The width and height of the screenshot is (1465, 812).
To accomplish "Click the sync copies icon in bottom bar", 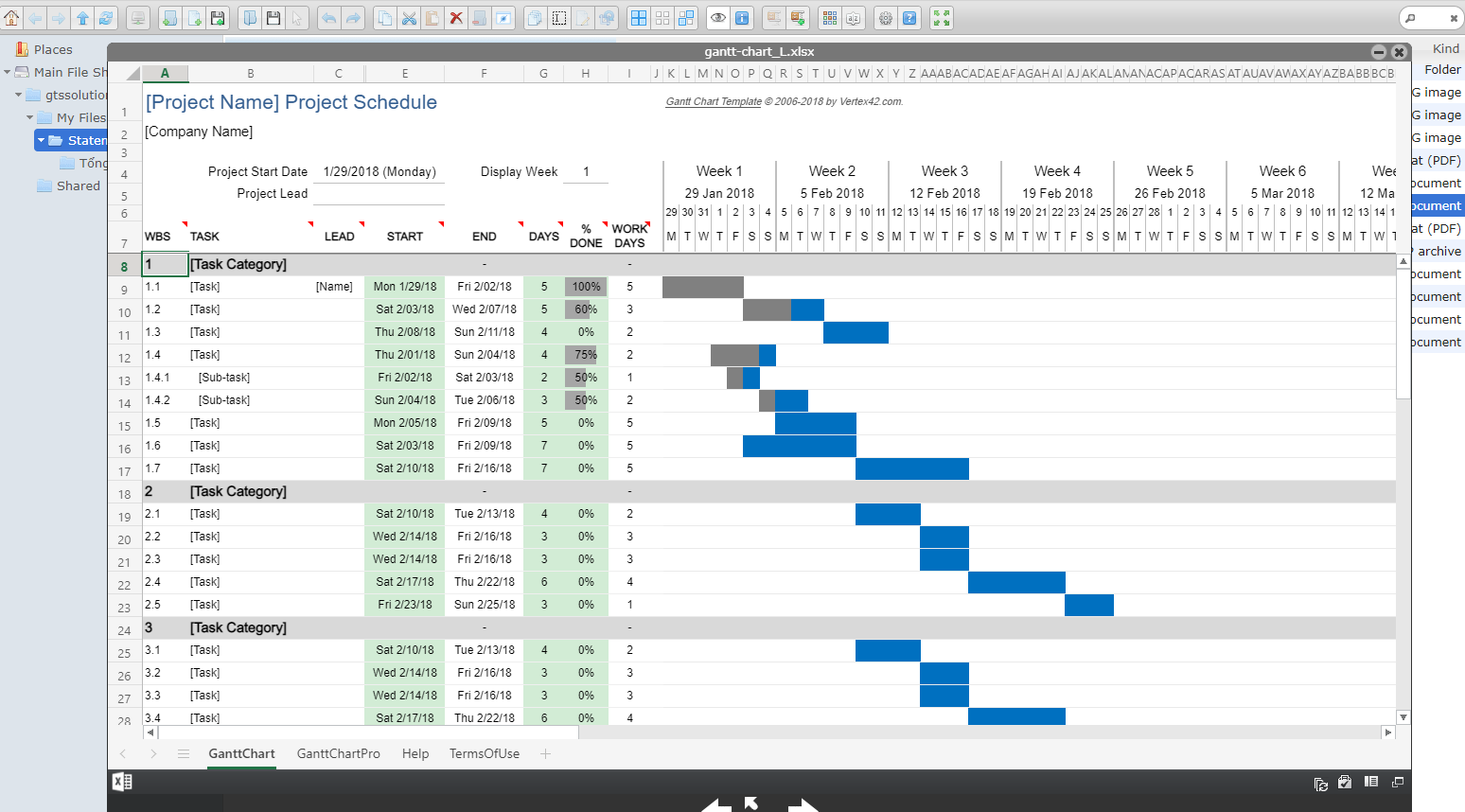I will tap(1321, 783).
